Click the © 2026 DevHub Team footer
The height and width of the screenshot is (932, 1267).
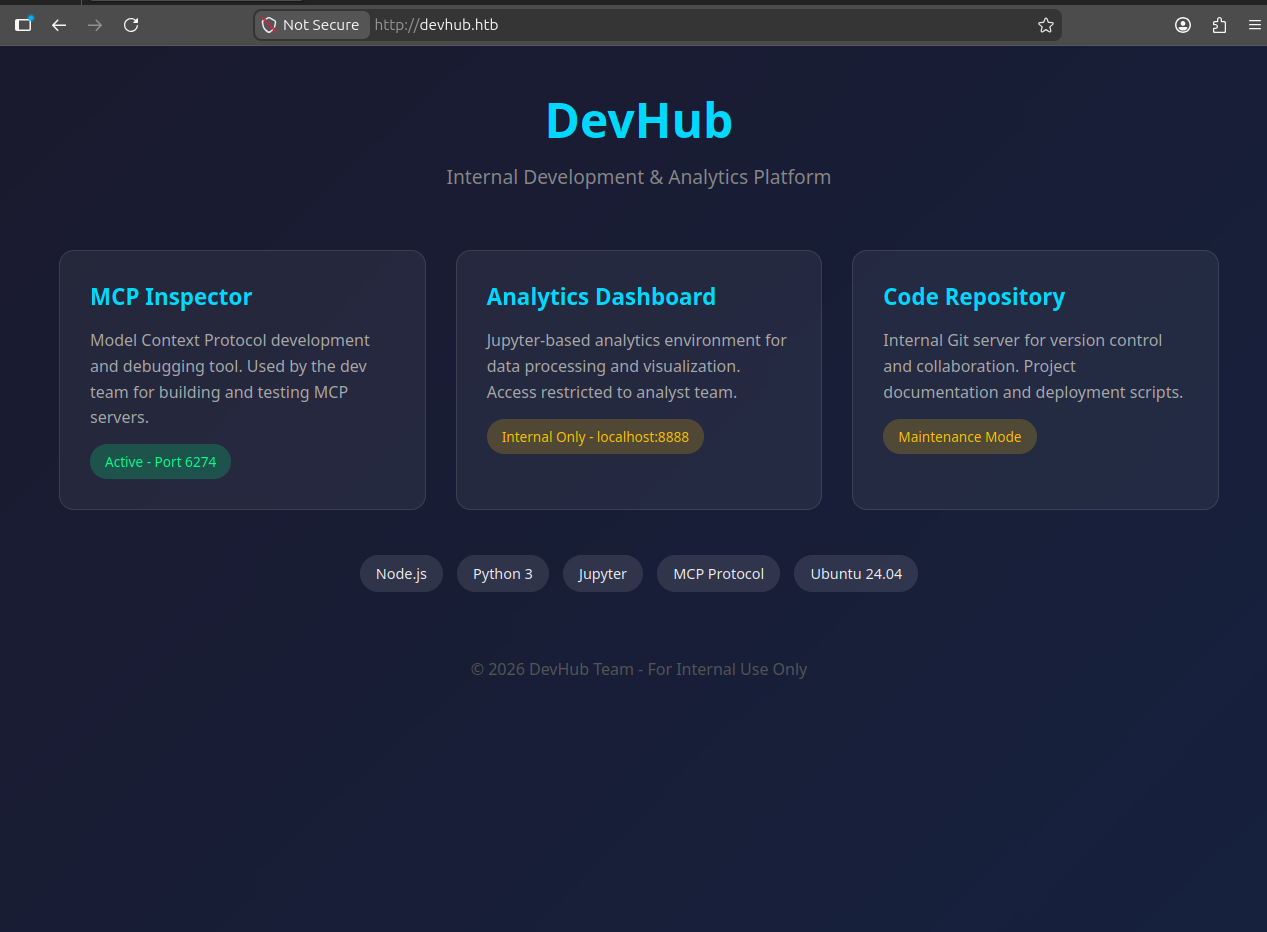pyautogui.click(x=639, y=669)
